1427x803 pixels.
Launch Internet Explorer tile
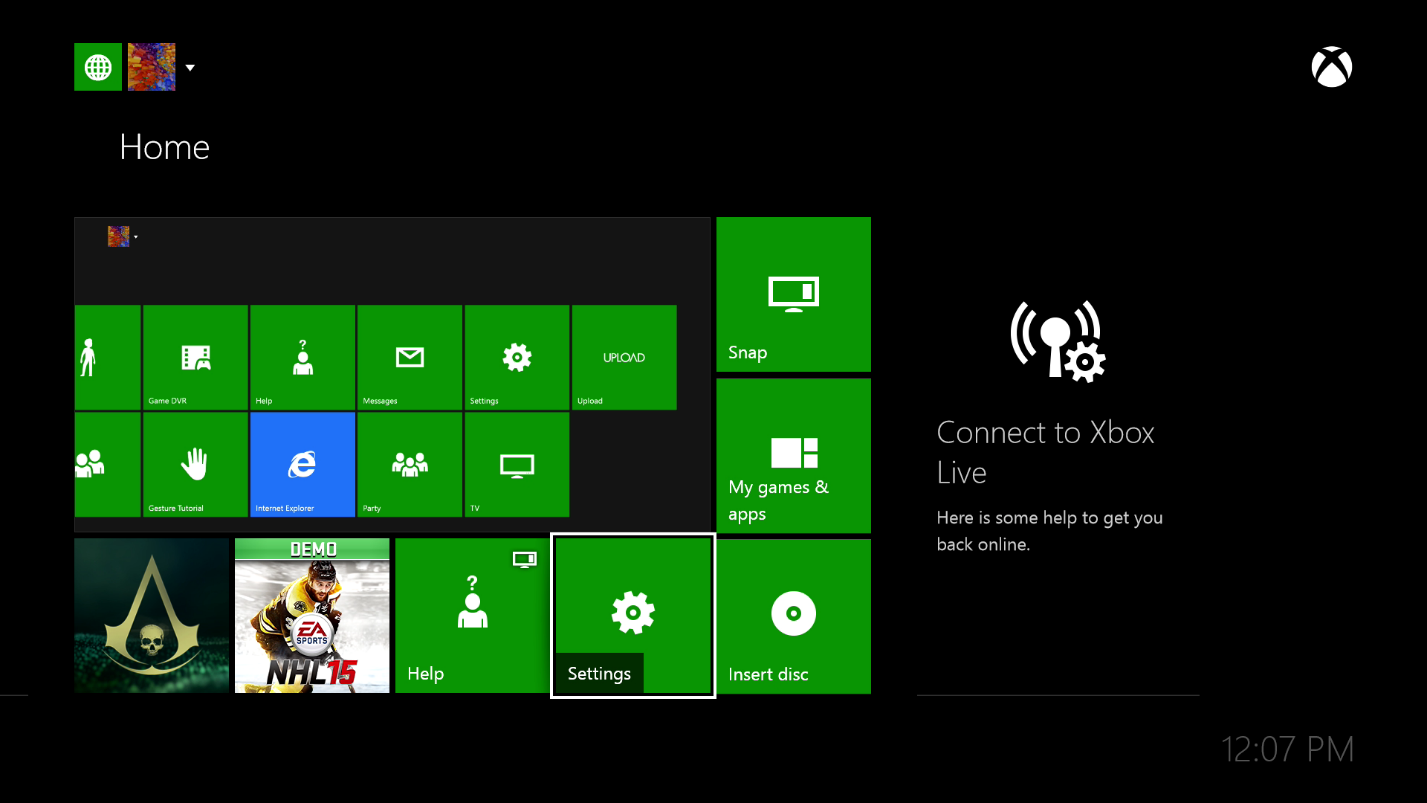point(303,465)
